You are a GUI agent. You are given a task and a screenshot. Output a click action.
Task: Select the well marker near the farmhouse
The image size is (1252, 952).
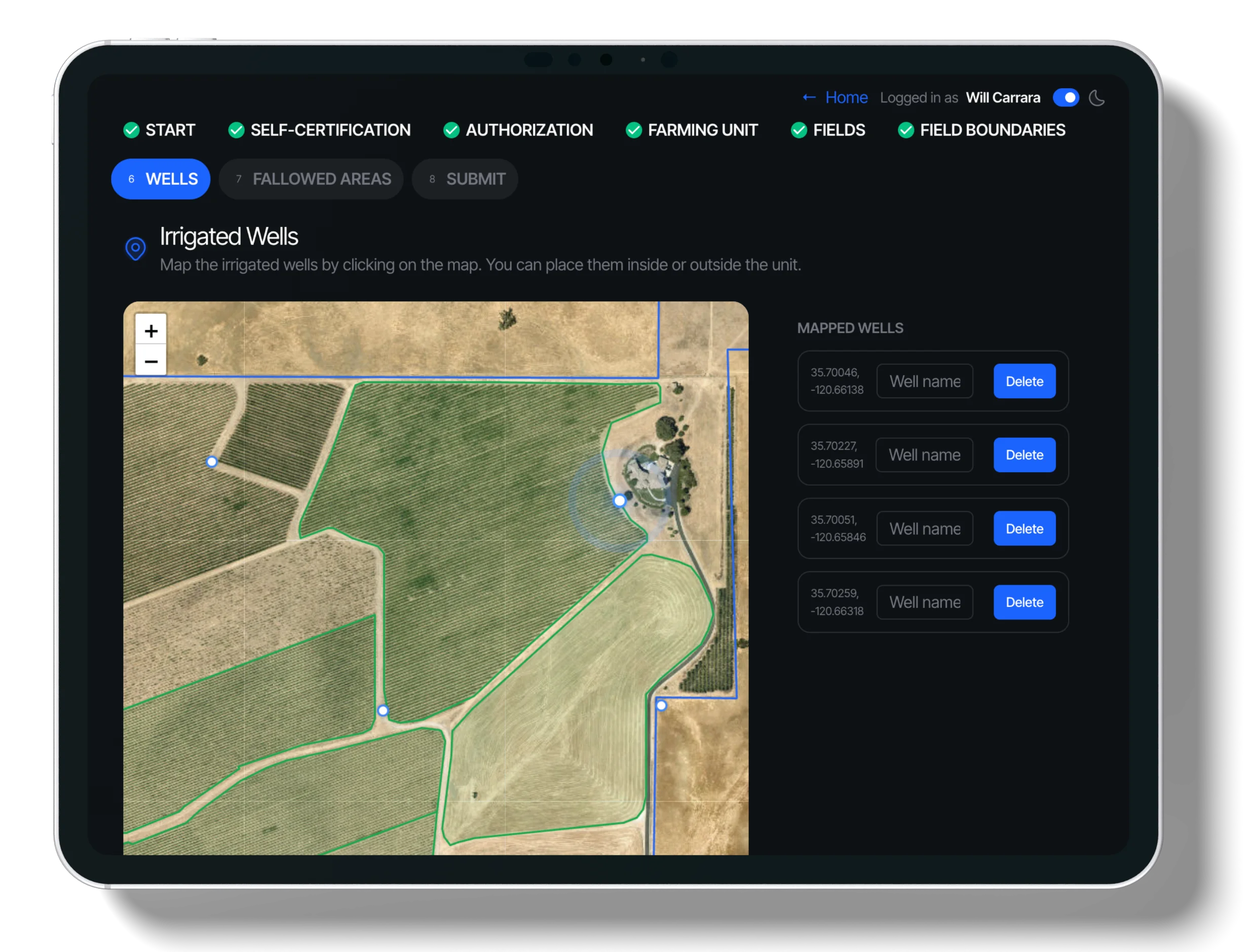[x=620, y=501]
